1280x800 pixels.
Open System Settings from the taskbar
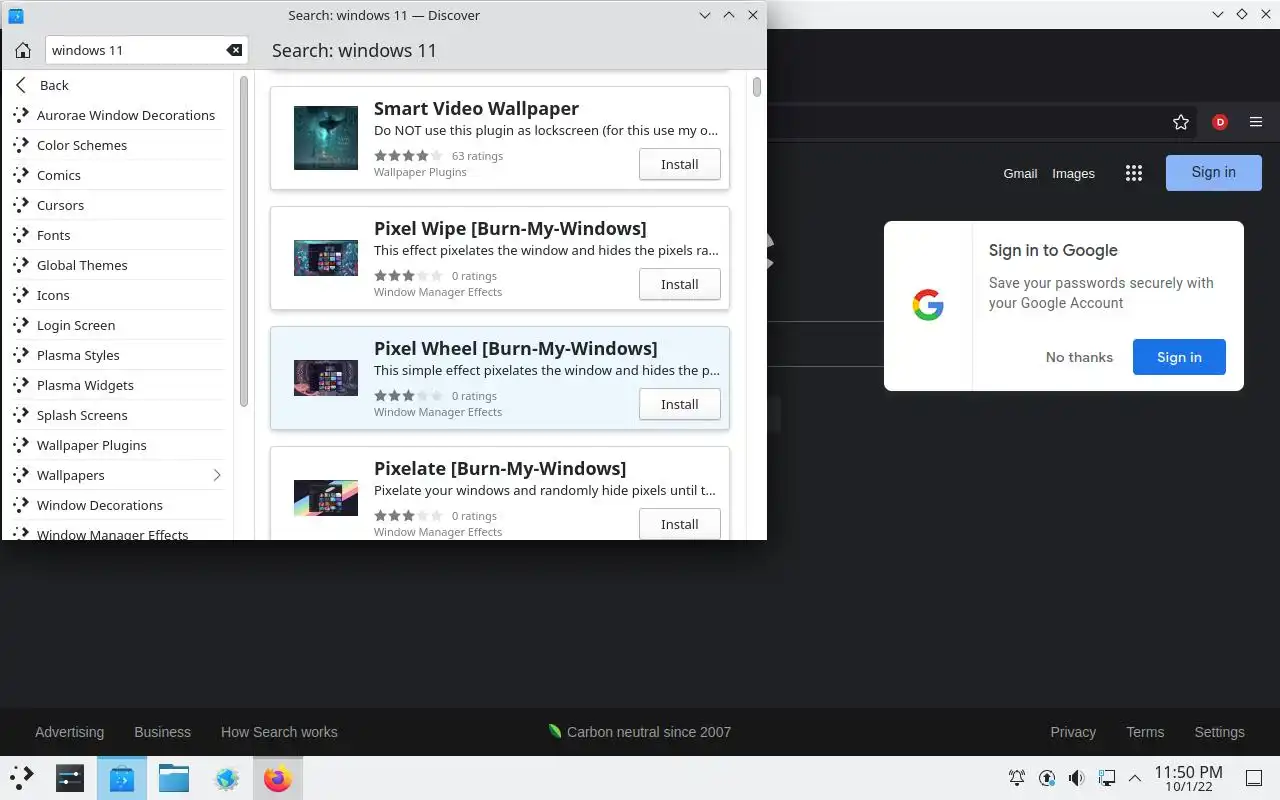tap(70, 778)
